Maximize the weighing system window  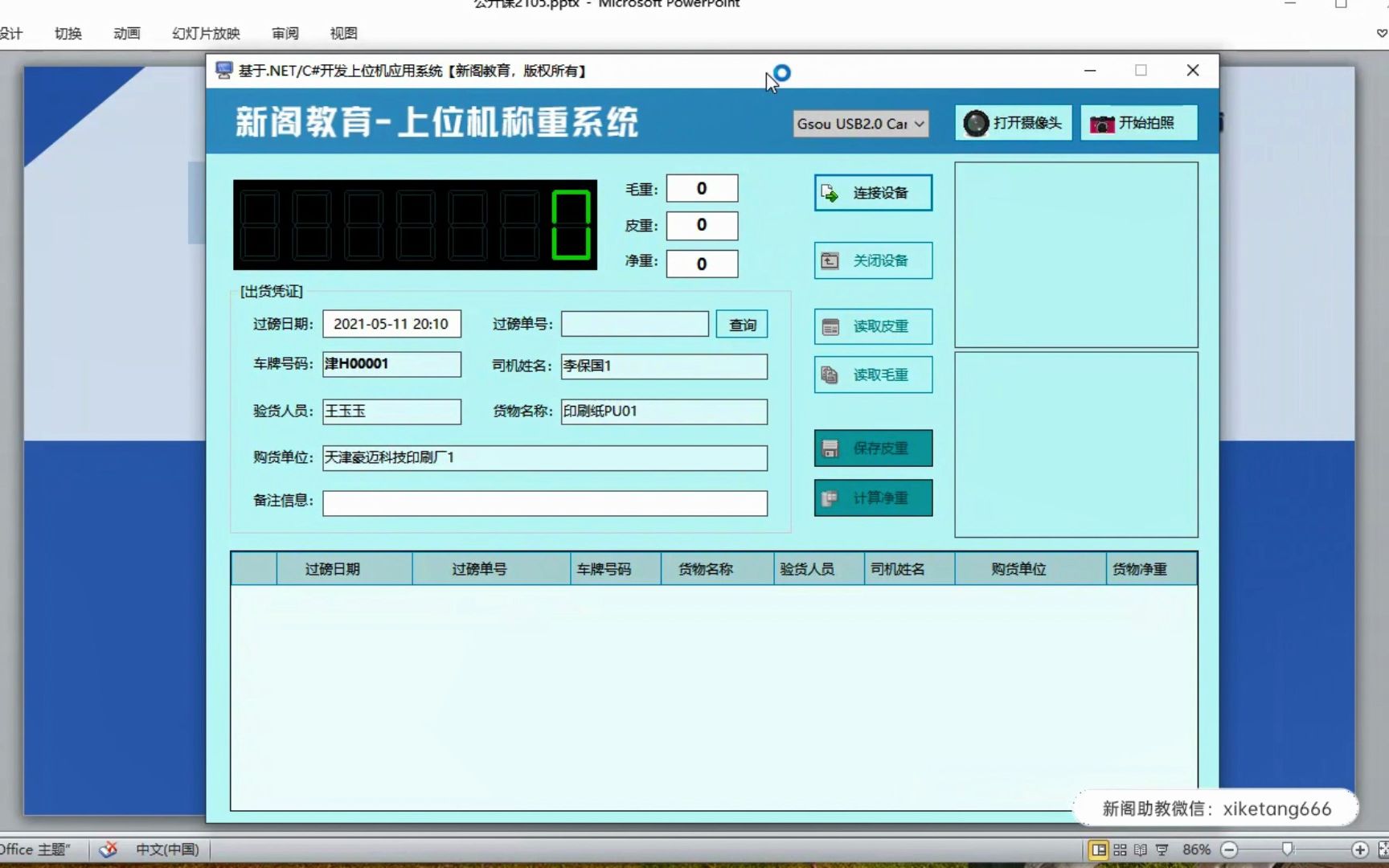click(x=1141, y=71)
